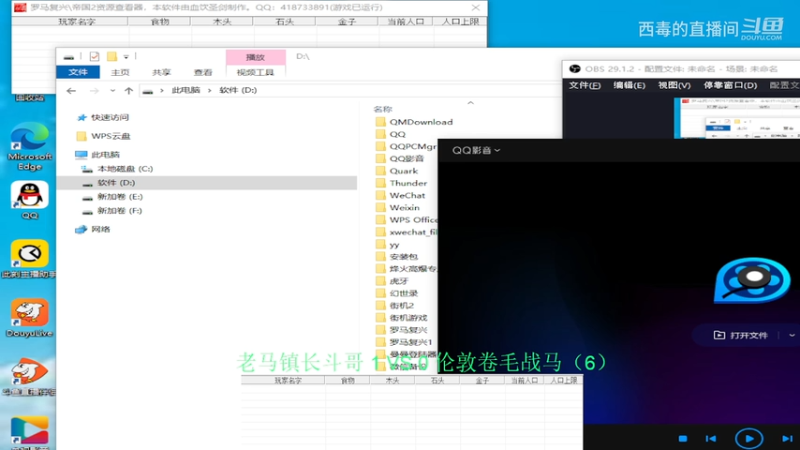800x450 pixels.
Task: Select the 幻世录 folder
Action: pyautogui.click(x=403, y=293)
